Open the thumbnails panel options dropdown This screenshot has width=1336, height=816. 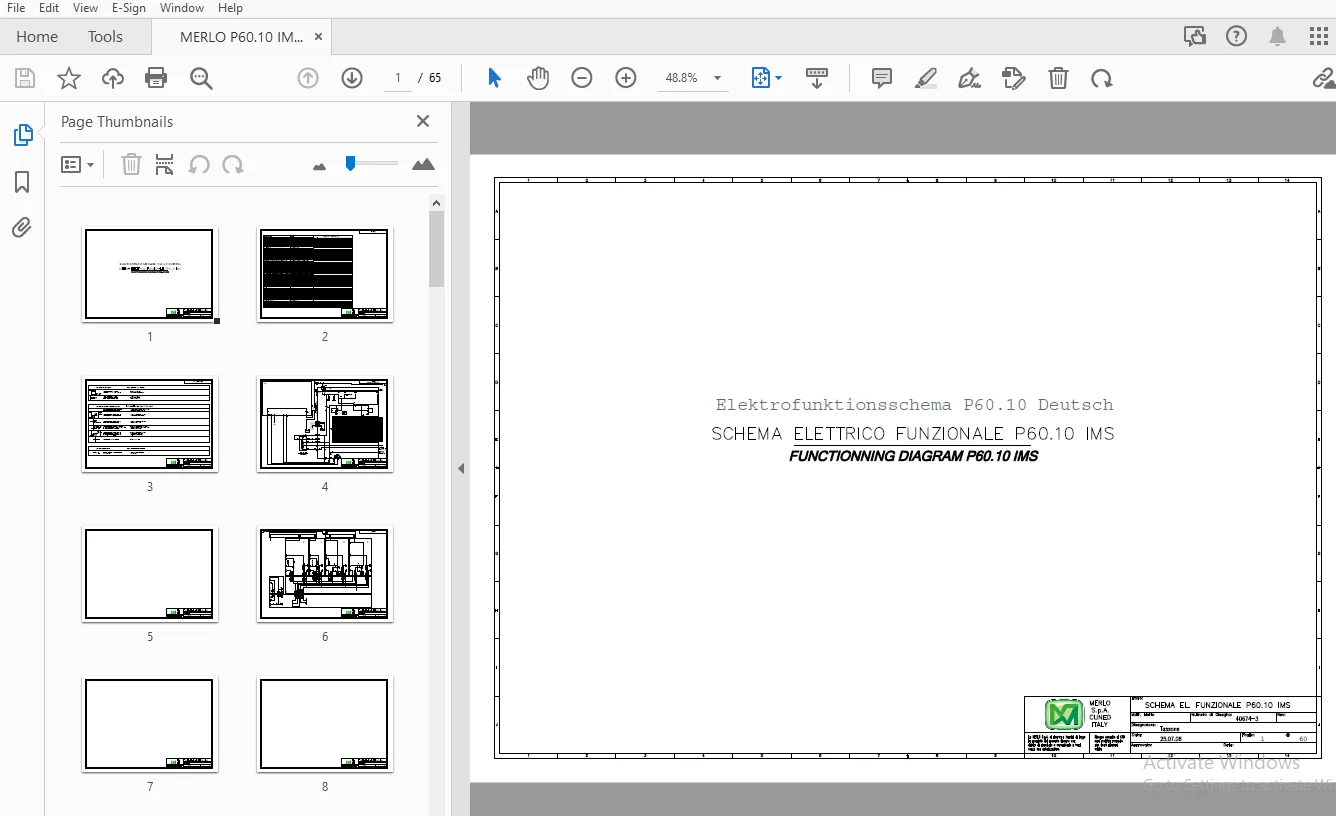click(78, 164)
